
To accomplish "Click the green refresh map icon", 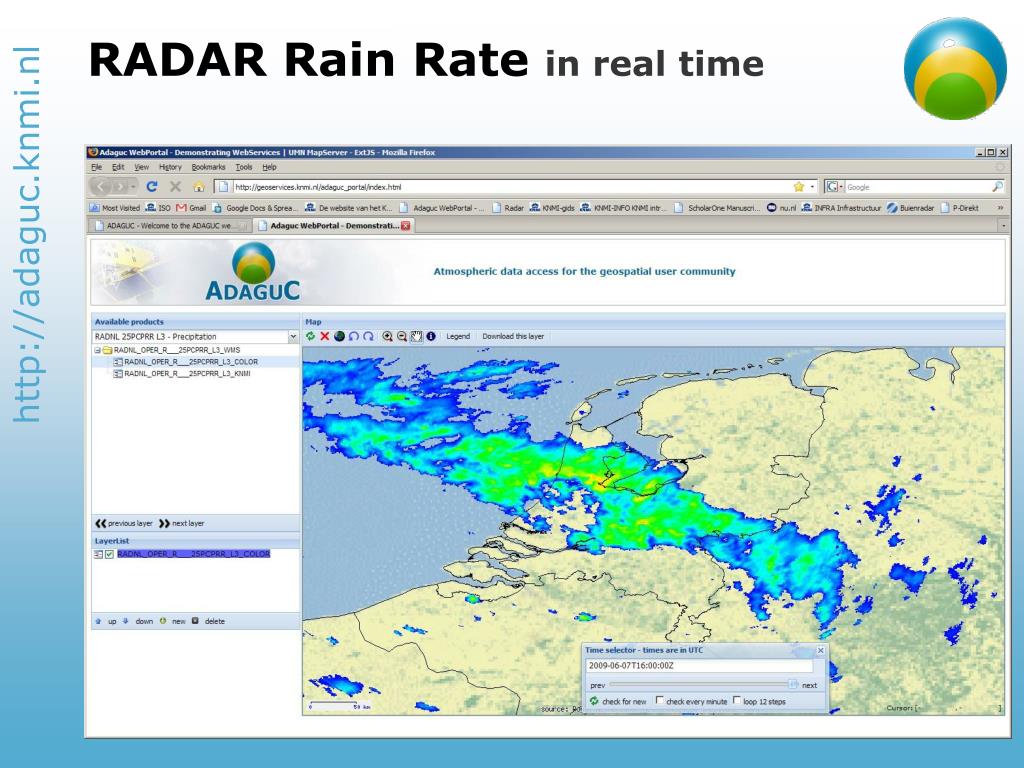I will 310,336.
